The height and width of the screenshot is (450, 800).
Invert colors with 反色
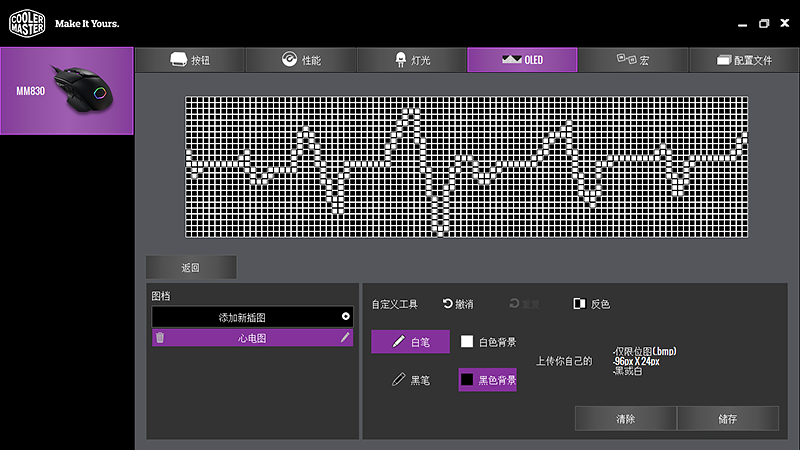(x=591, y=304)
